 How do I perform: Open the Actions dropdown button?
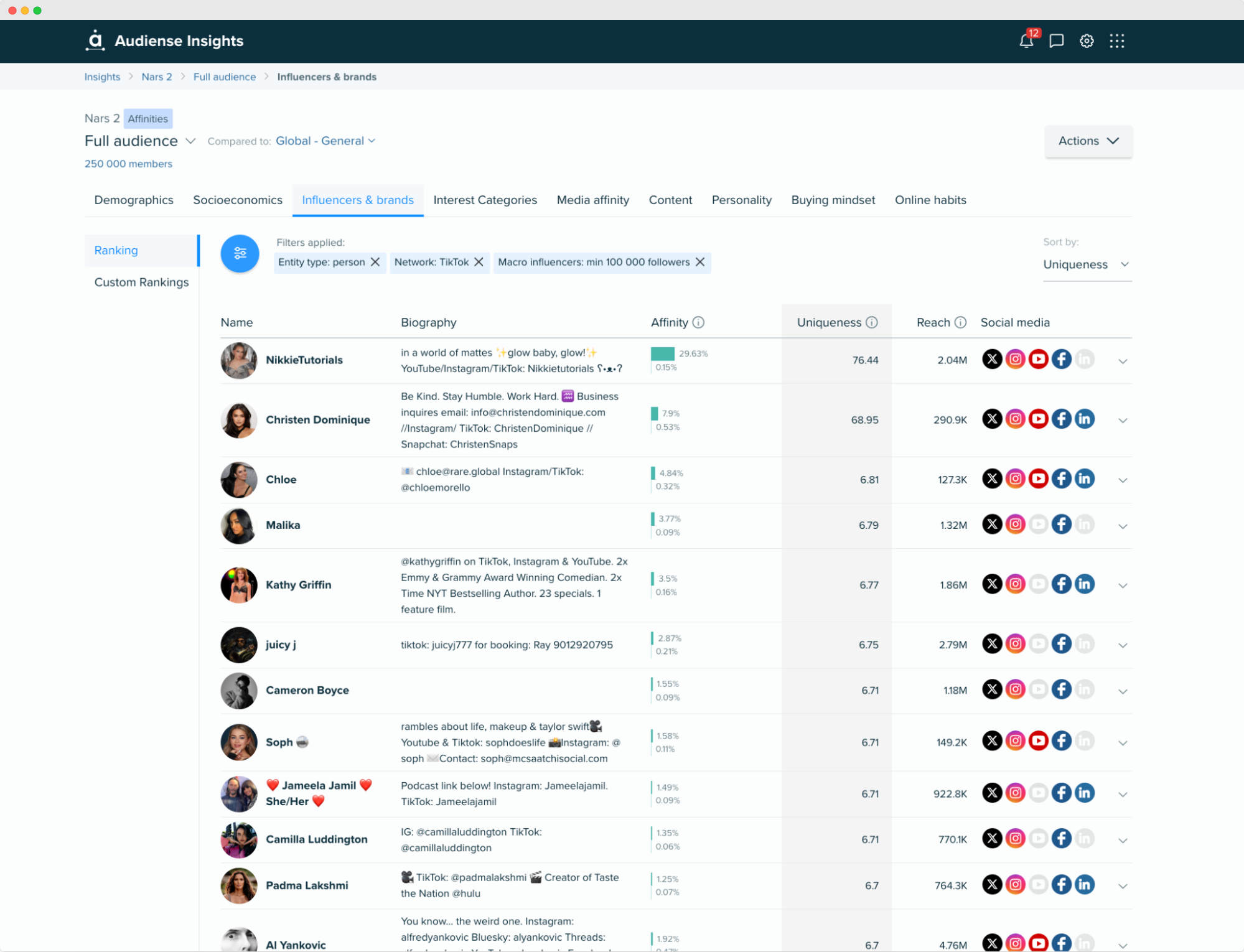(1088, 141)
